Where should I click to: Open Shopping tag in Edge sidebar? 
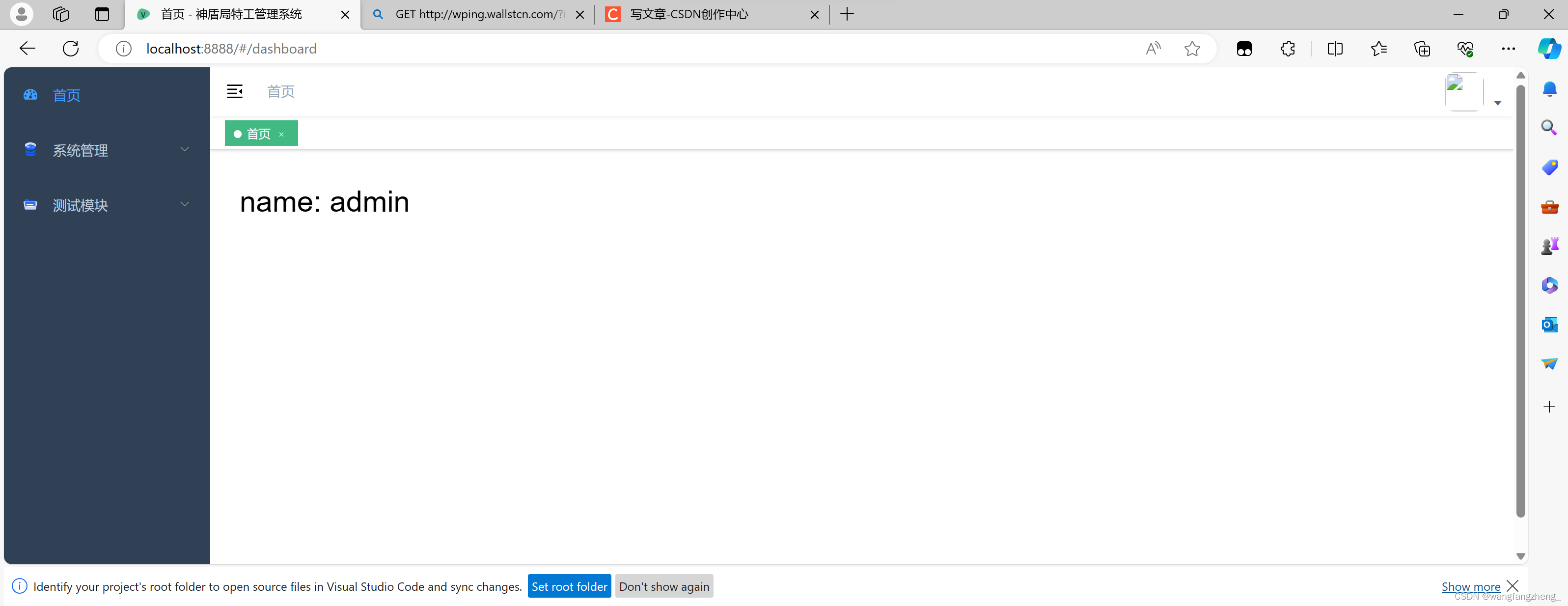tap(1550, 167)
